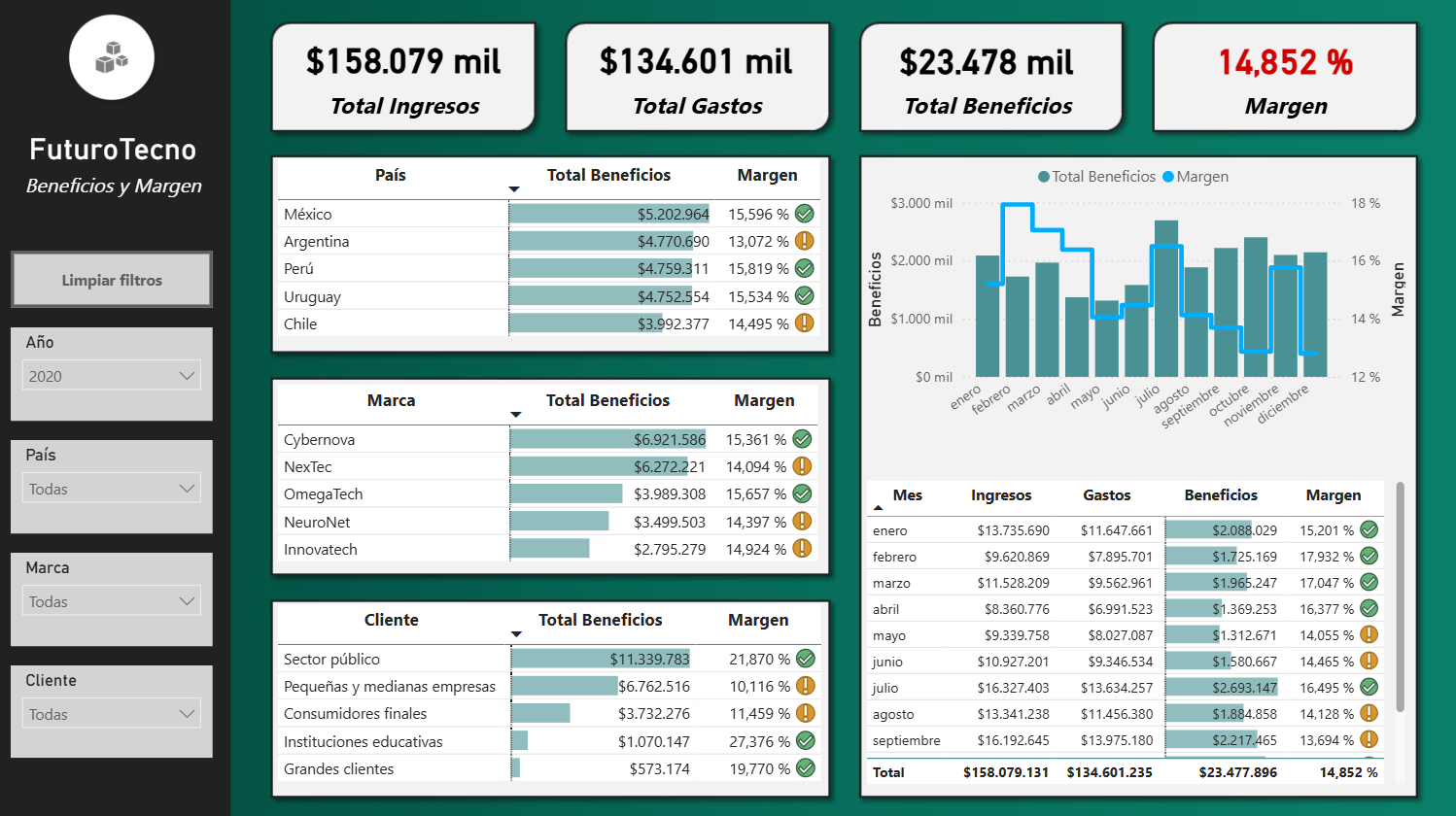
Task: Click the warning icon beside Argentina's margin
Action: (804, 240)
